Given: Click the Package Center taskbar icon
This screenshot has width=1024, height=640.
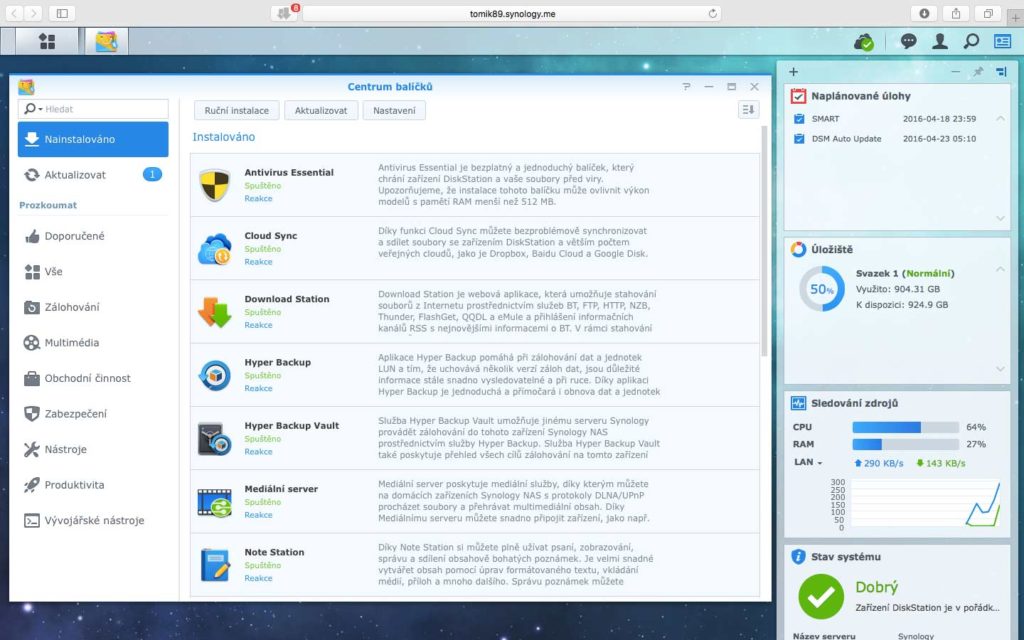Looking at the screenshot, I should tap(106, 41).
